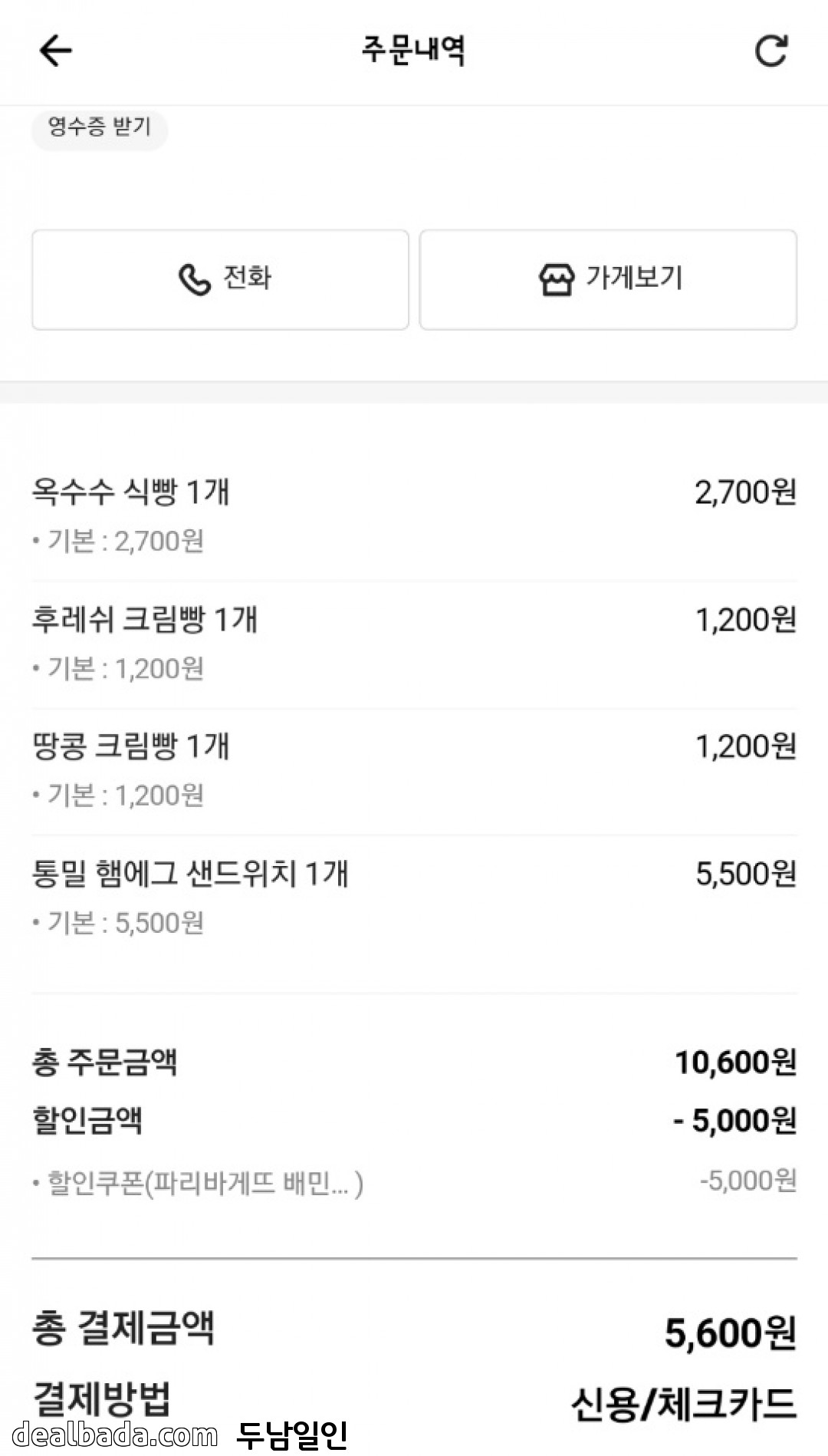
Task: Tap the back arrow icon
Action: (55, 51)
